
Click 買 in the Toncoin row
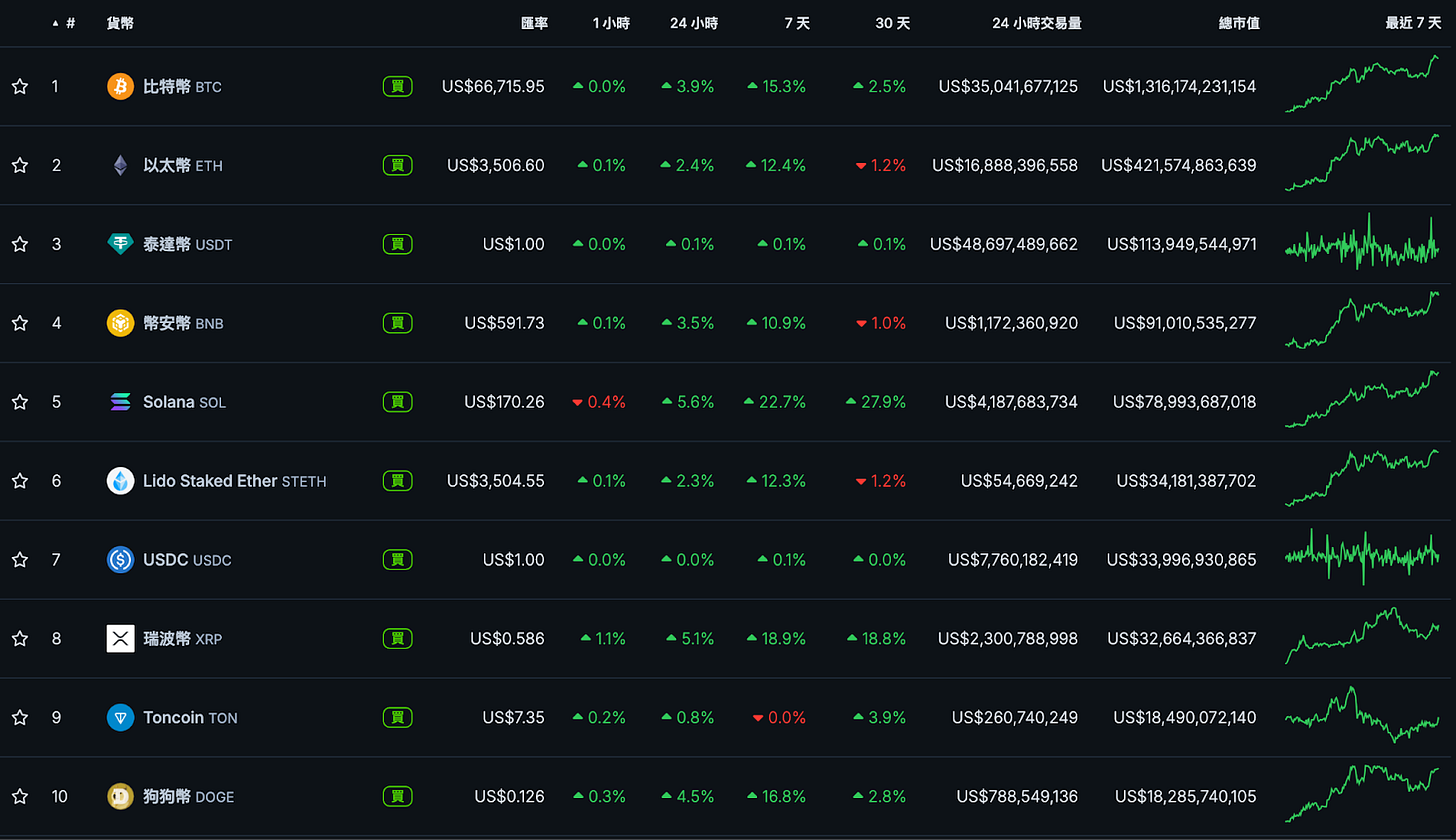pyautogui.click(x=397, y=718)
